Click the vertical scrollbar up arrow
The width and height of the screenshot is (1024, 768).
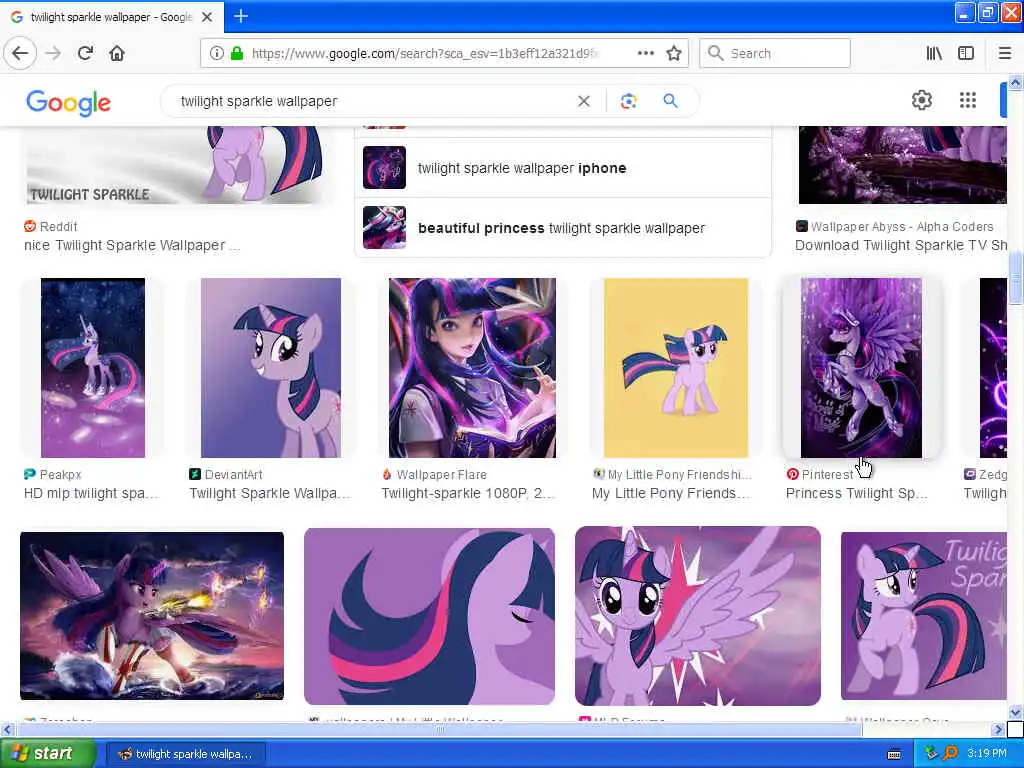tap(1016, 82)
